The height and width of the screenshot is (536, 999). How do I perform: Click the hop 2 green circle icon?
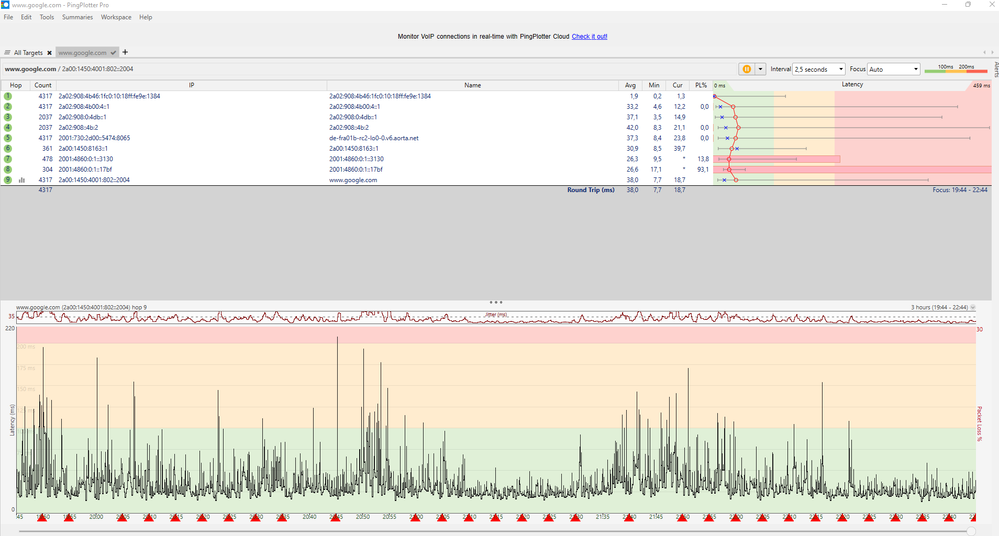pyautogui.click(x=8, y=106)
